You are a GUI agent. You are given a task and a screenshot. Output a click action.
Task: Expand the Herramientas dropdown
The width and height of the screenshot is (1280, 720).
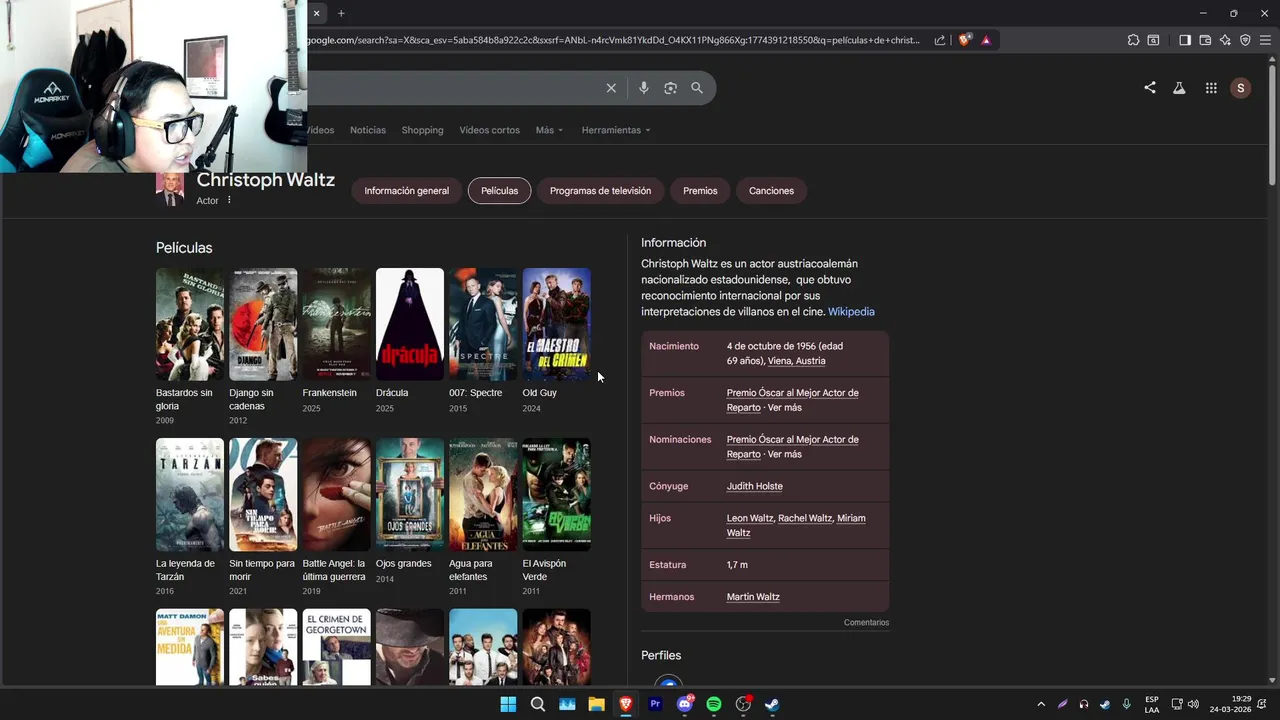point(616,130)
